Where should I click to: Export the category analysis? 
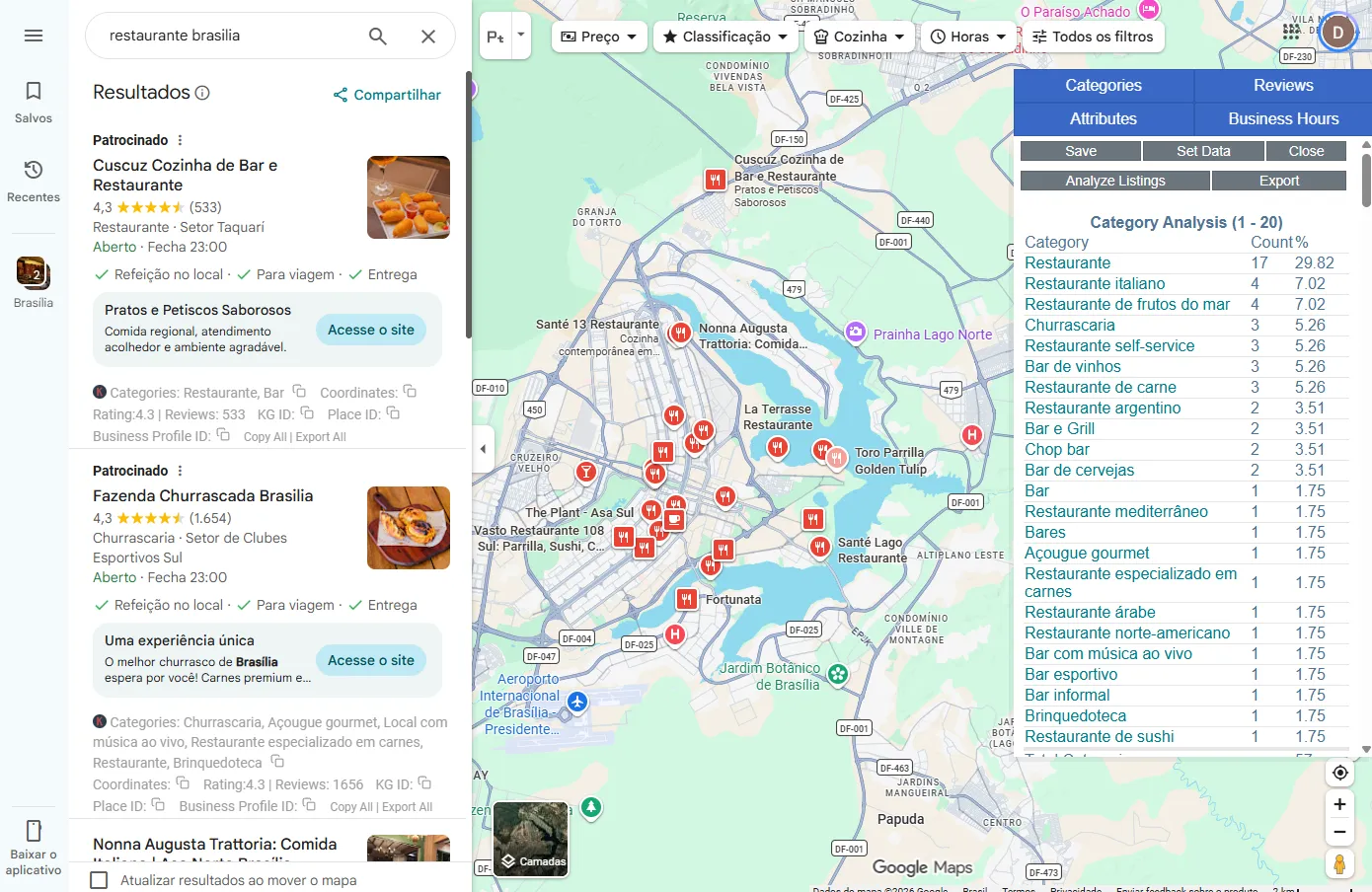[x=1279, y=181]
